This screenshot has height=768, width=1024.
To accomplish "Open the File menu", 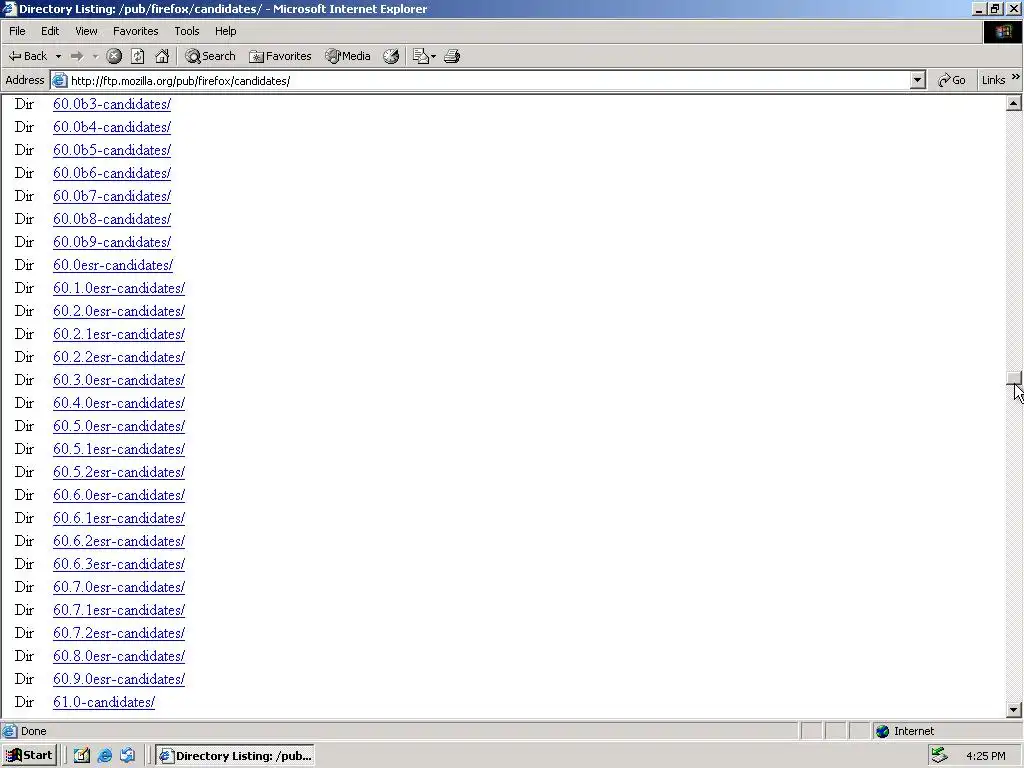I will (17, 31).
